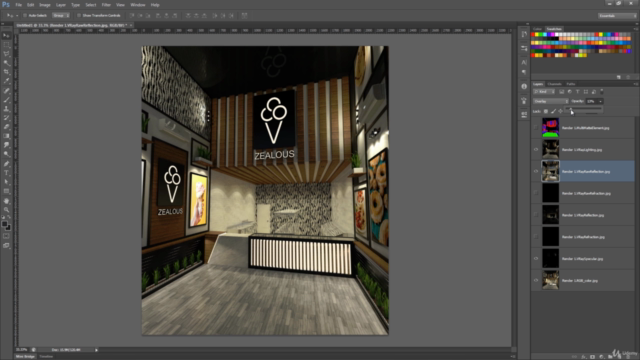Select the Gradient tool
The height and width of the screenshot is (360, 640).
[x=6, y=136]
